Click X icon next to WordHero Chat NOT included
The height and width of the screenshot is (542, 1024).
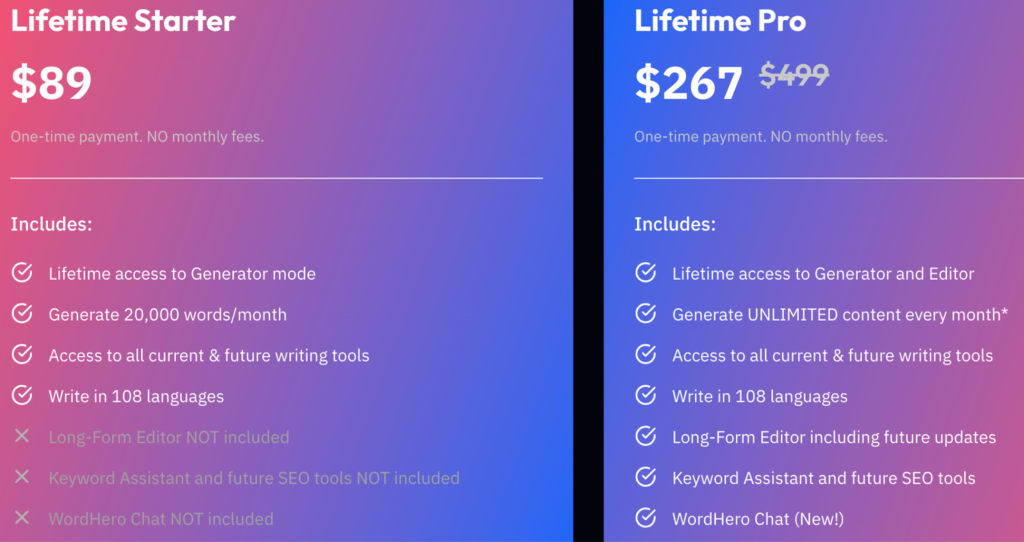tap(21, 518)
